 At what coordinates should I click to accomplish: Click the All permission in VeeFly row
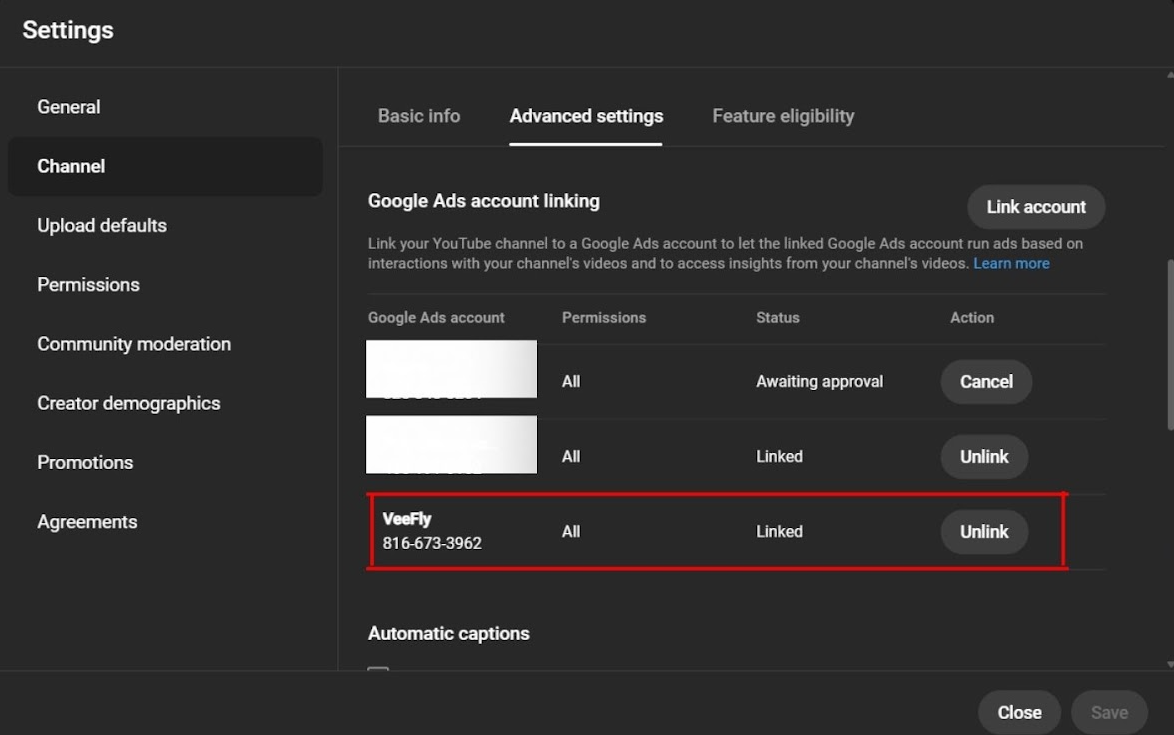(571, 531)
